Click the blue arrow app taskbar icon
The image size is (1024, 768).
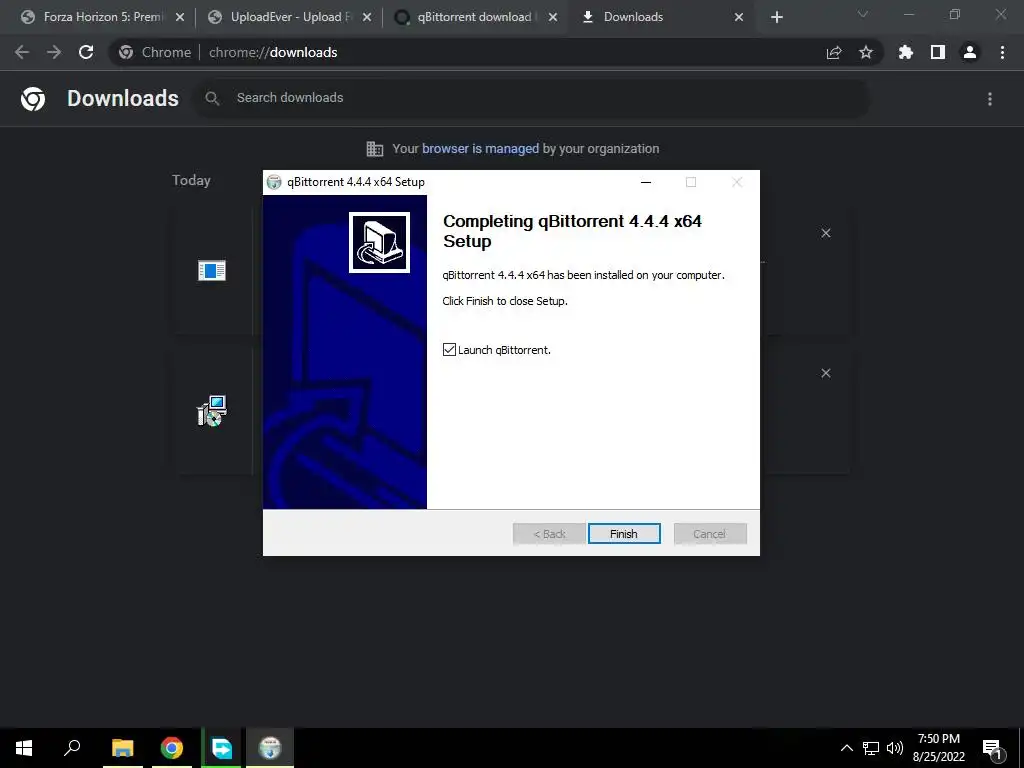[221, 748]
